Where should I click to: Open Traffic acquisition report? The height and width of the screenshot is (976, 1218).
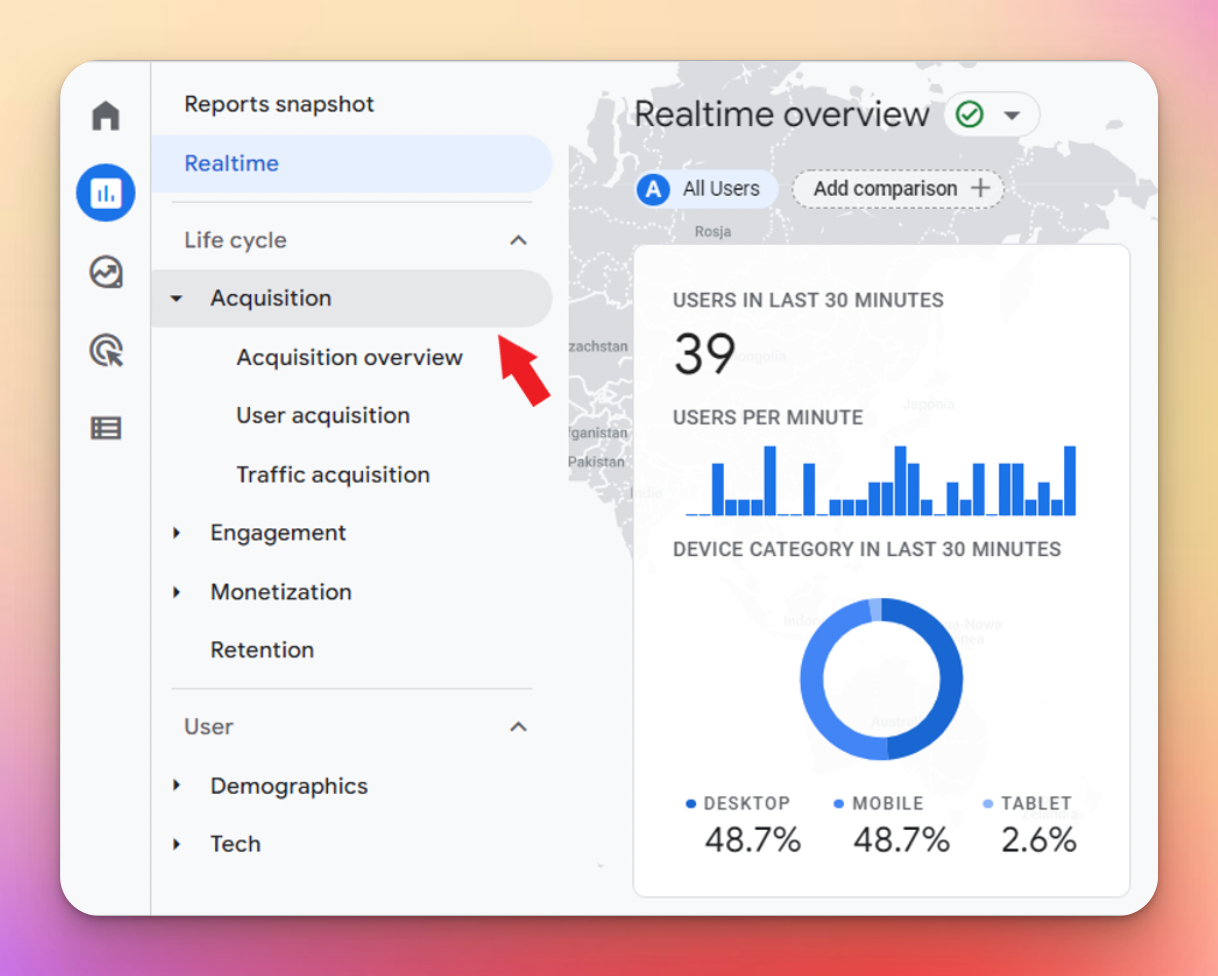click(x=333, y=475)
